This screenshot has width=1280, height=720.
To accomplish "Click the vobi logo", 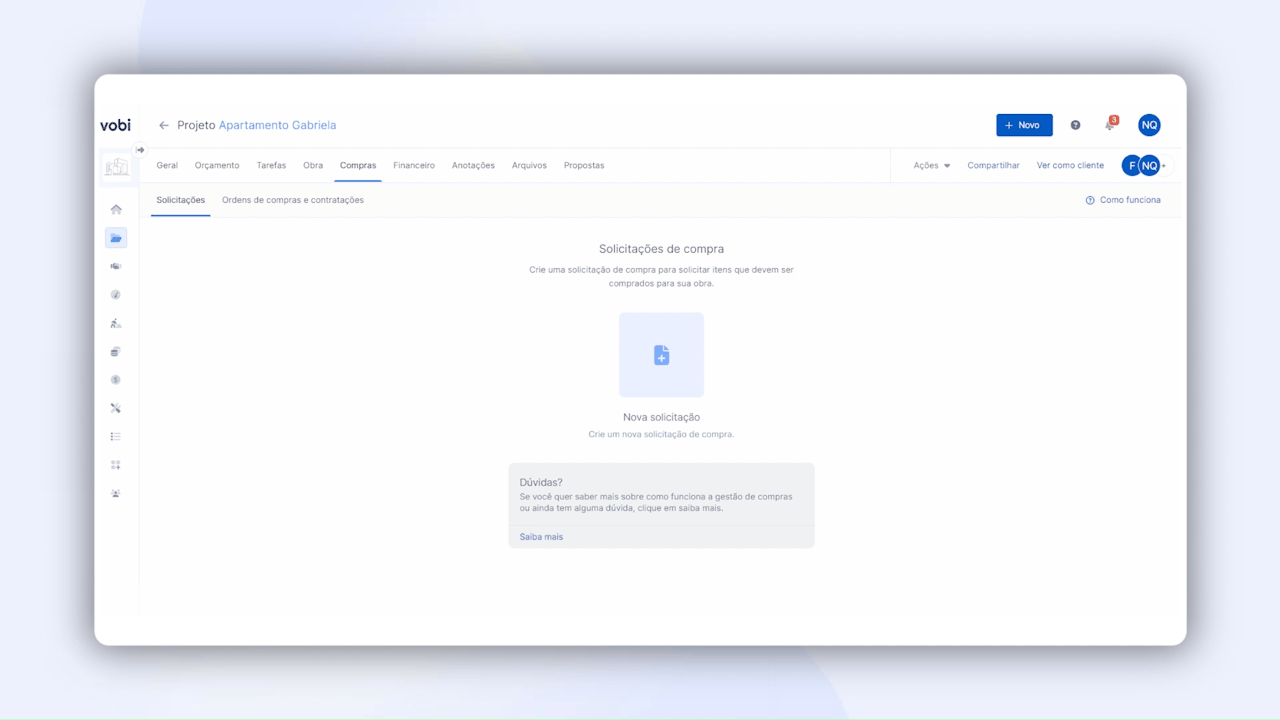I will tap(115, 125).
